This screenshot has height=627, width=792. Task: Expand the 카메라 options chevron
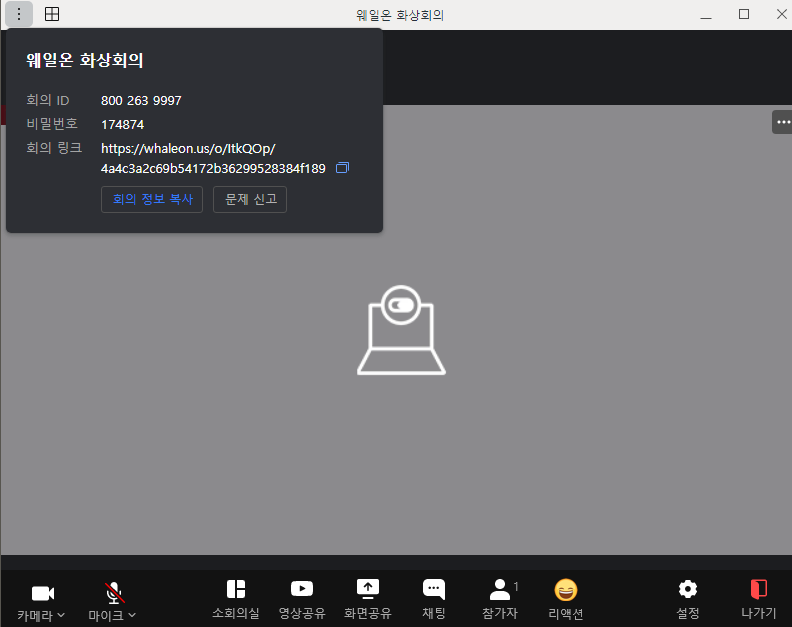pyautogui.click(x=61, y=615)
